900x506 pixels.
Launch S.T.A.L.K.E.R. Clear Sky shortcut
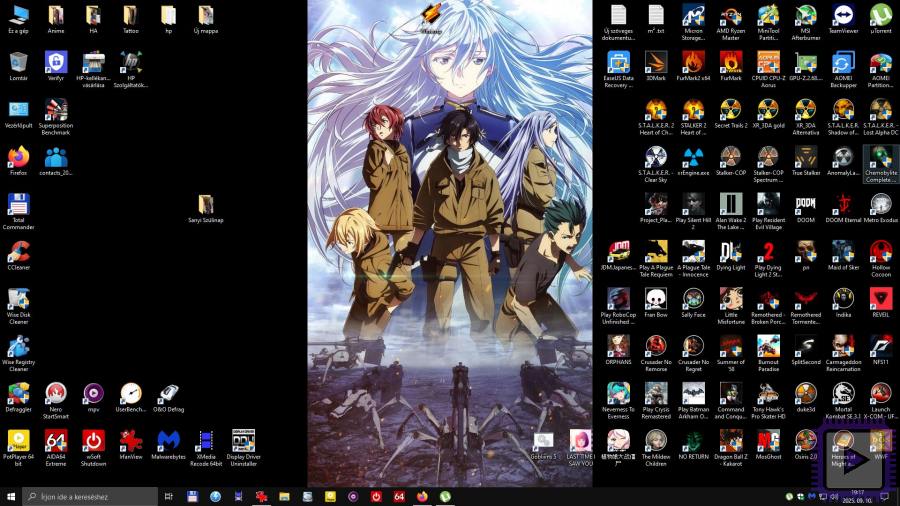point(655,165)
